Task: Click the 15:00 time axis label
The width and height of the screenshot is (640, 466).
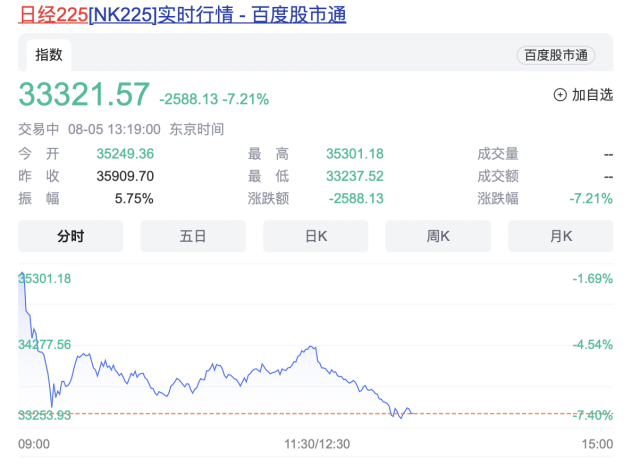Action: click(x=597, y=444)
